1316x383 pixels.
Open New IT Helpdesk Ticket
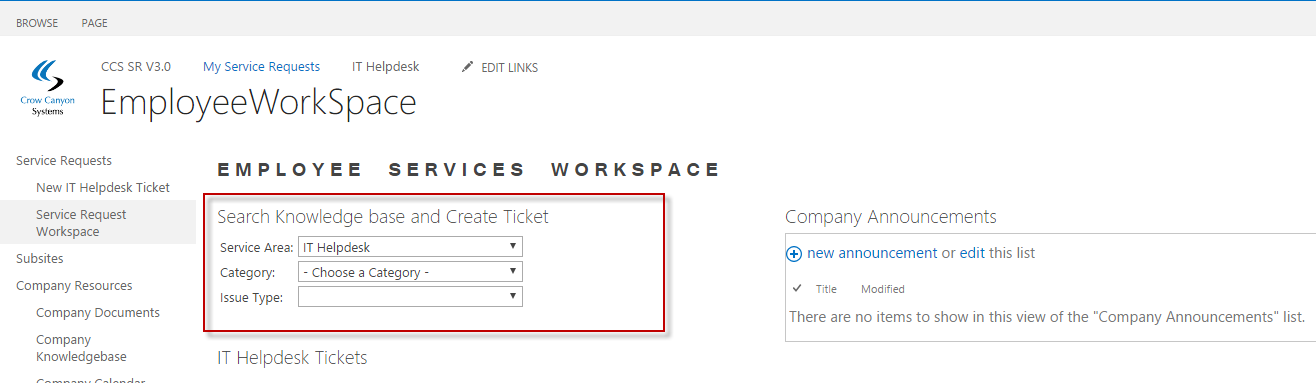[103, 187]
